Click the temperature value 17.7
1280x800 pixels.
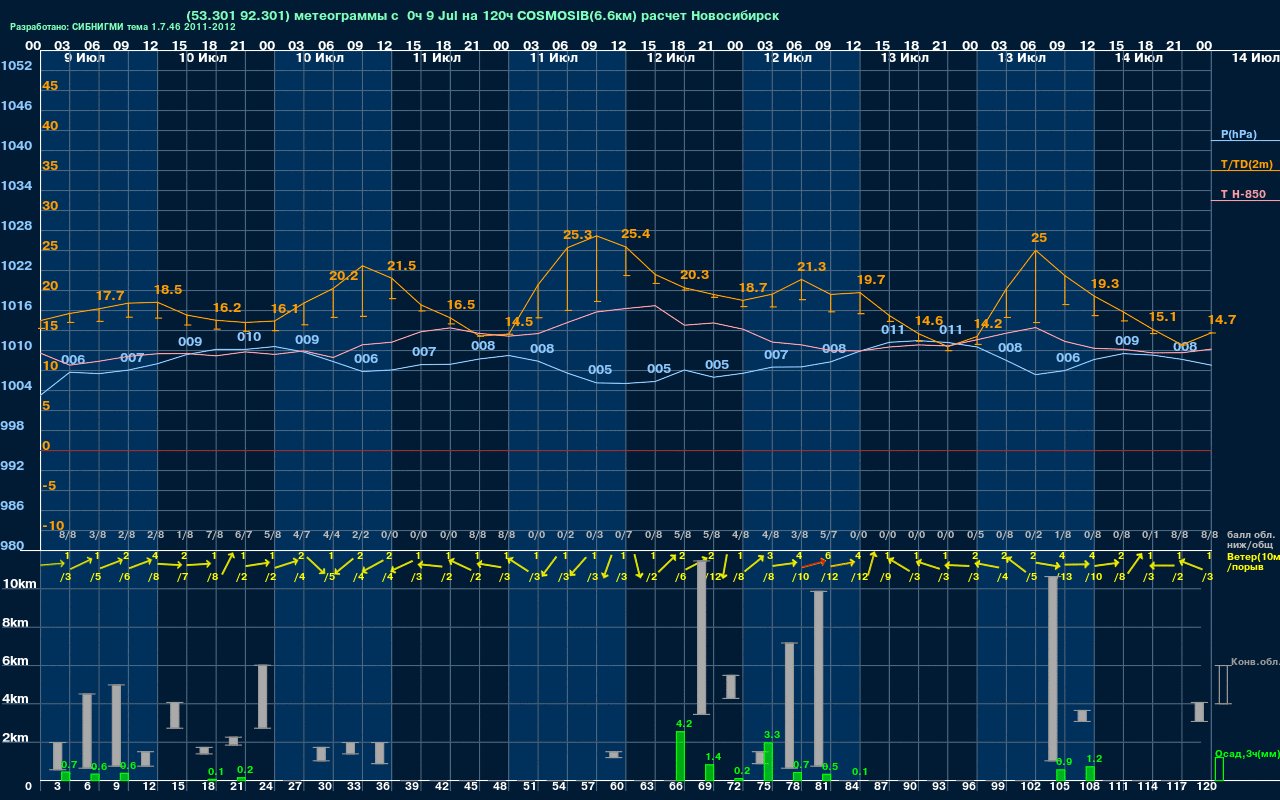point(110,296)
